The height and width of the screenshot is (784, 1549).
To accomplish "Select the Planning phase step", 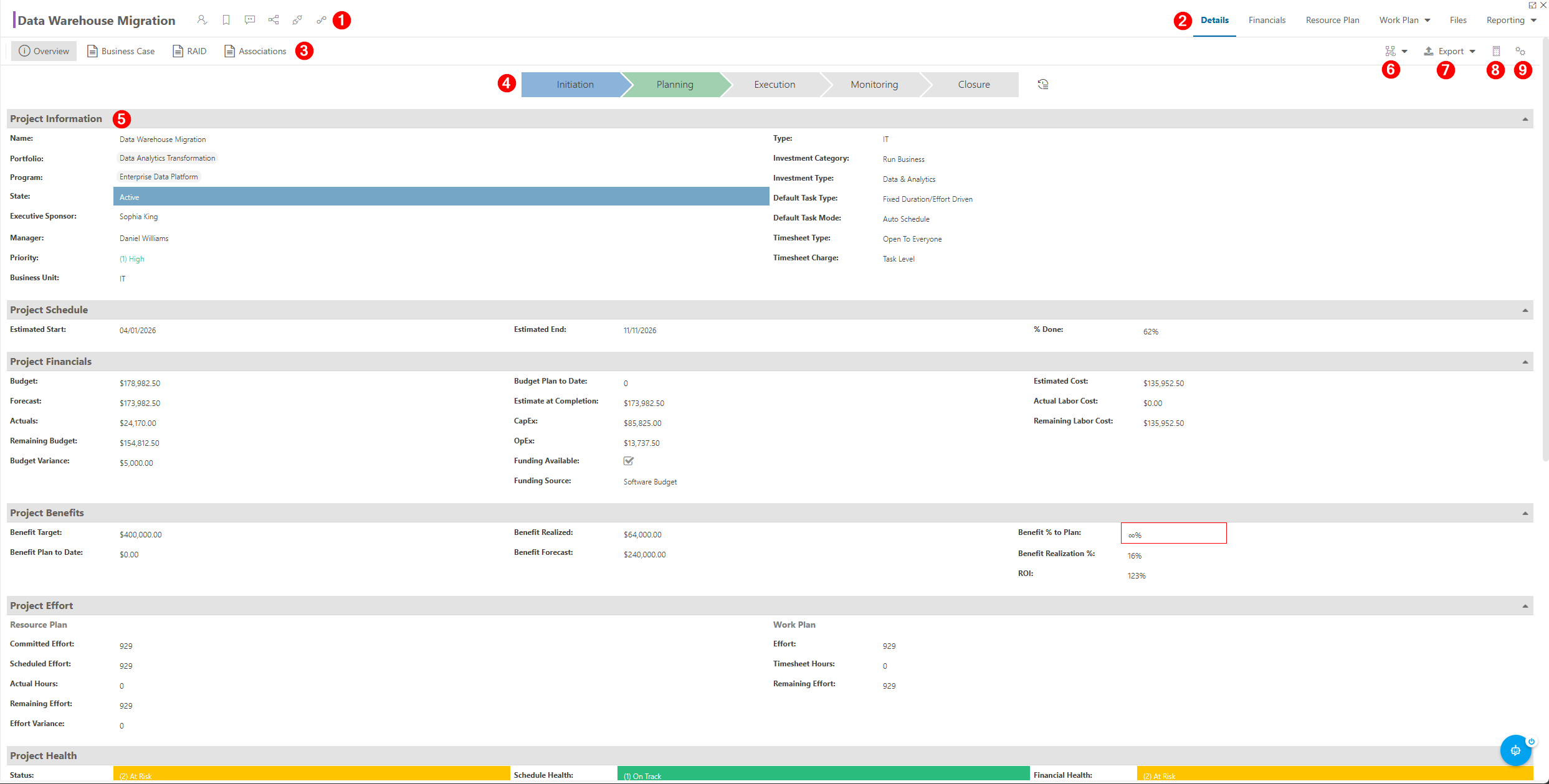I will click(675, 84).
